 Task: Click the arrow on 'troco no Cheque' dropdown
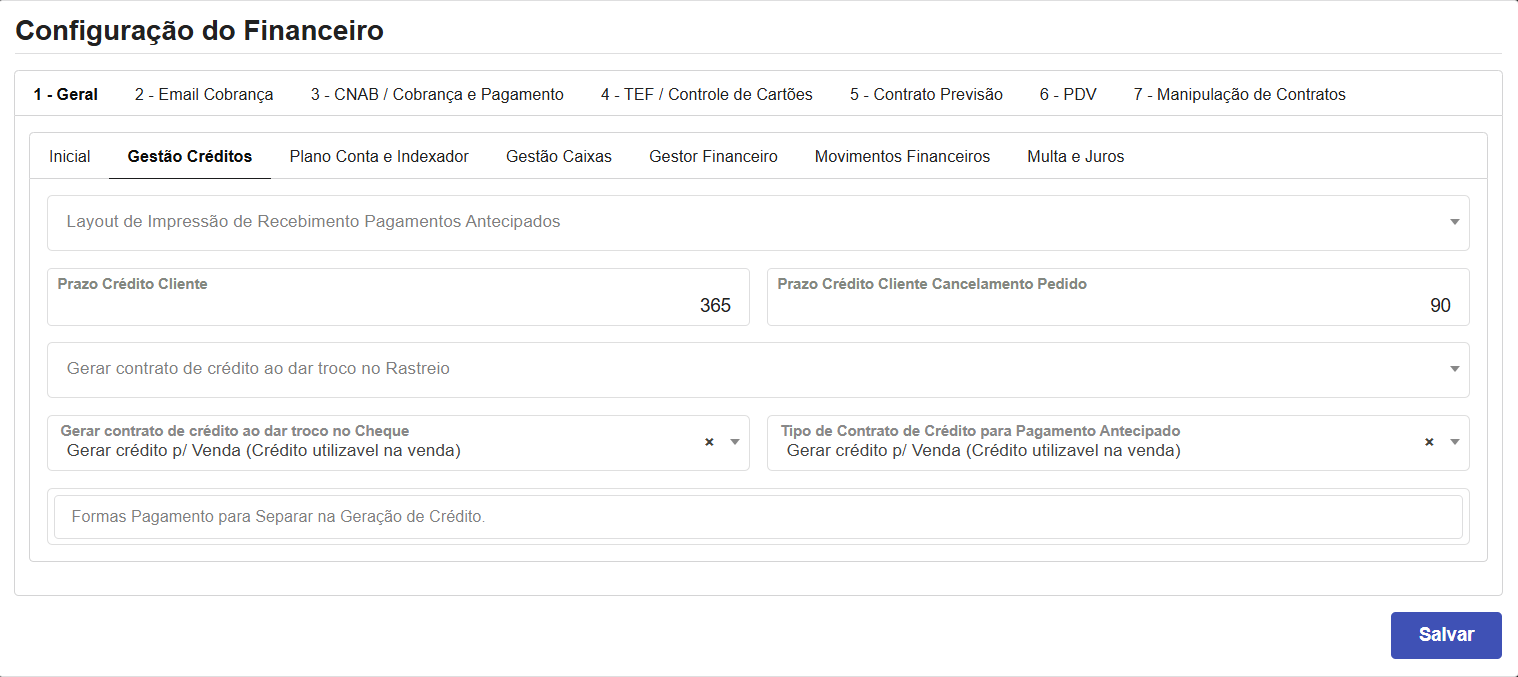point(735,441)
